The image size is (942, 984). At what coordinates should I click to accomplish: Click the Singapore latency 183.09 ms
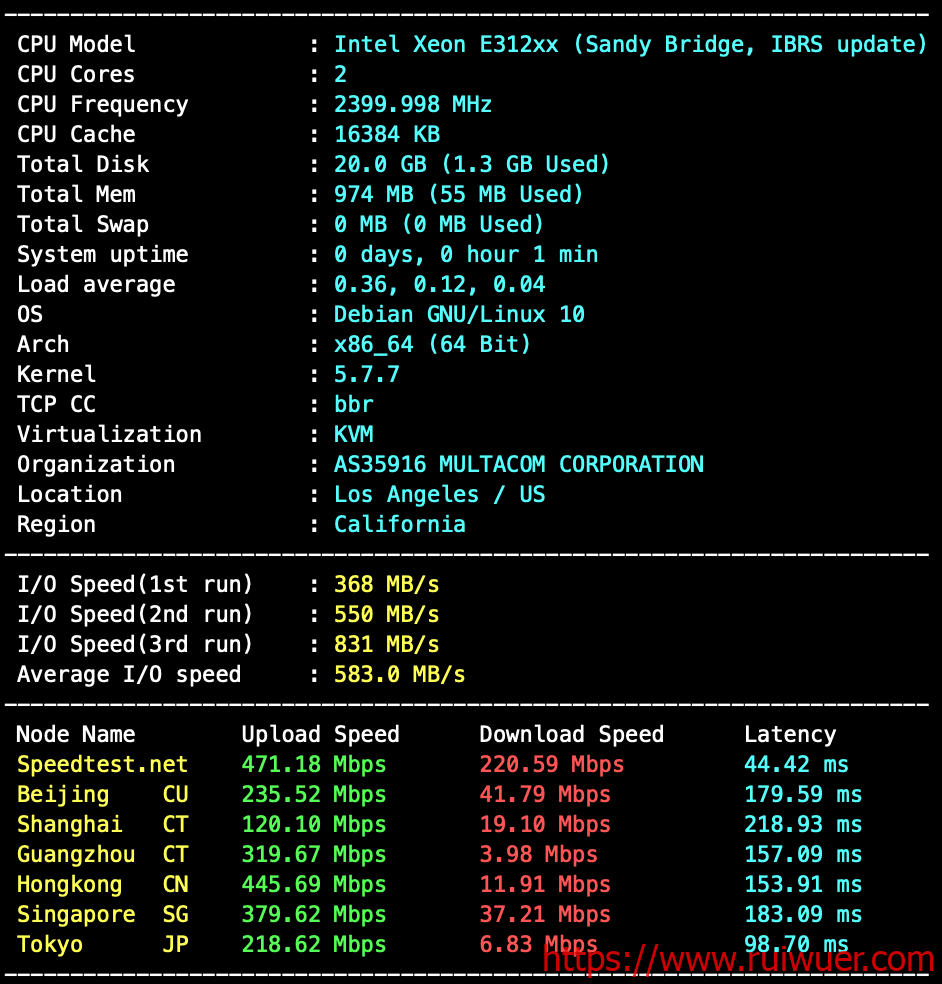802,914
